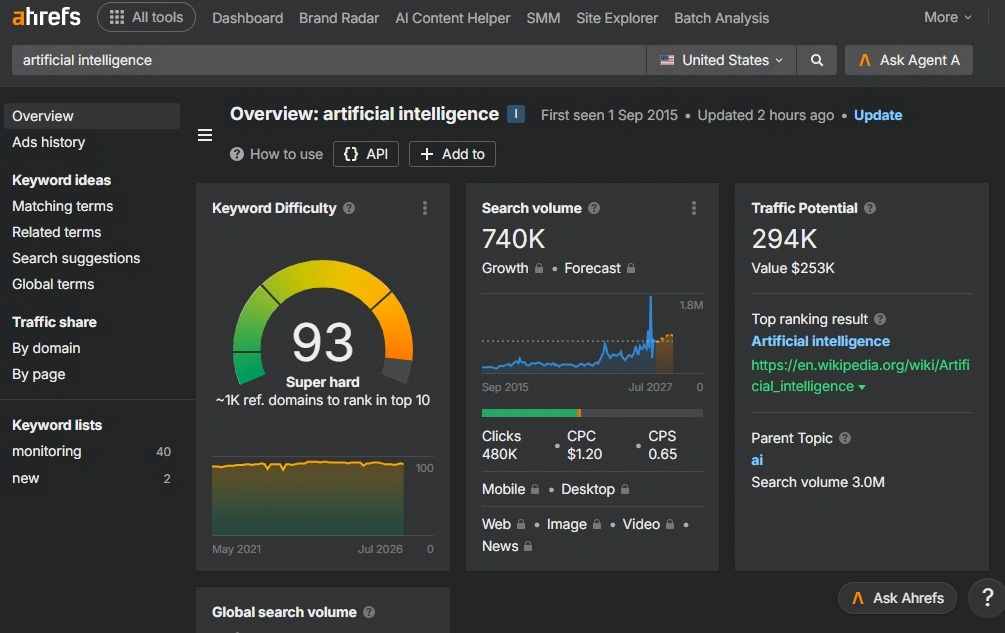Open Global search volume help icon
This screenshot has height=633, width=1005.
(369, 612)
